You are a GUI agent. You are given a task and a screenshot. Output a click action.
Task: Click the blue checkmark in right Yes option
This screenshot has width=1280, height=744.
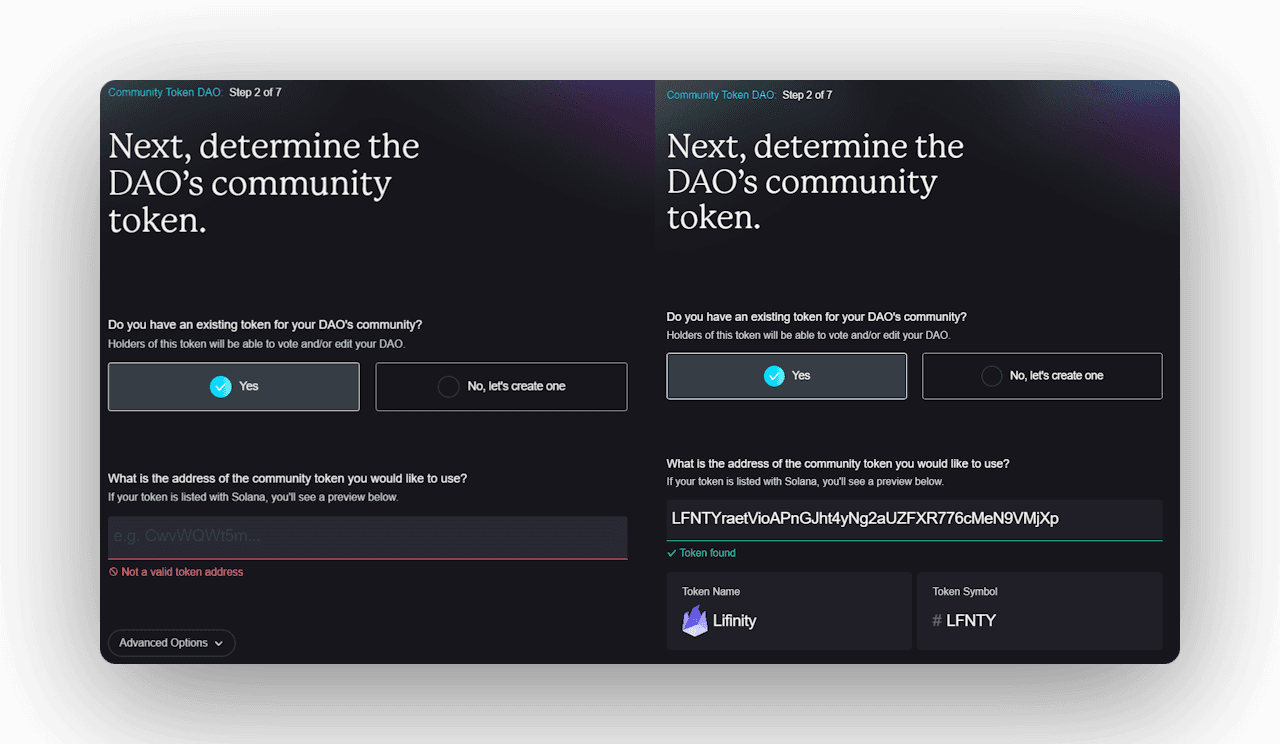coord(774,376)
